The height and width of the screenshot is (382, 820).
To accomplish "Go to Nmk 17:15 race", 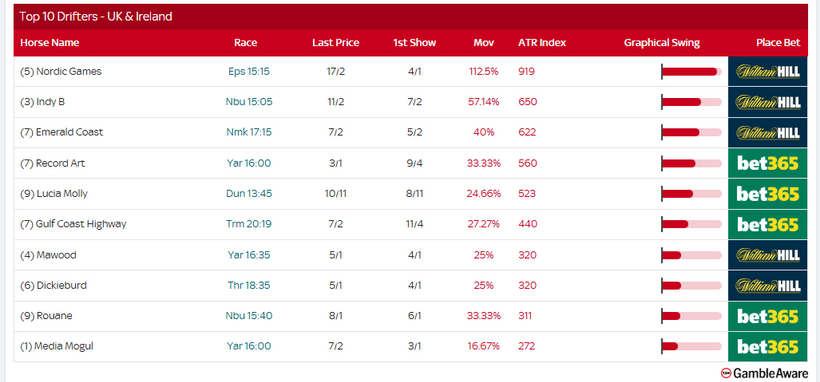I will (249, 132).
